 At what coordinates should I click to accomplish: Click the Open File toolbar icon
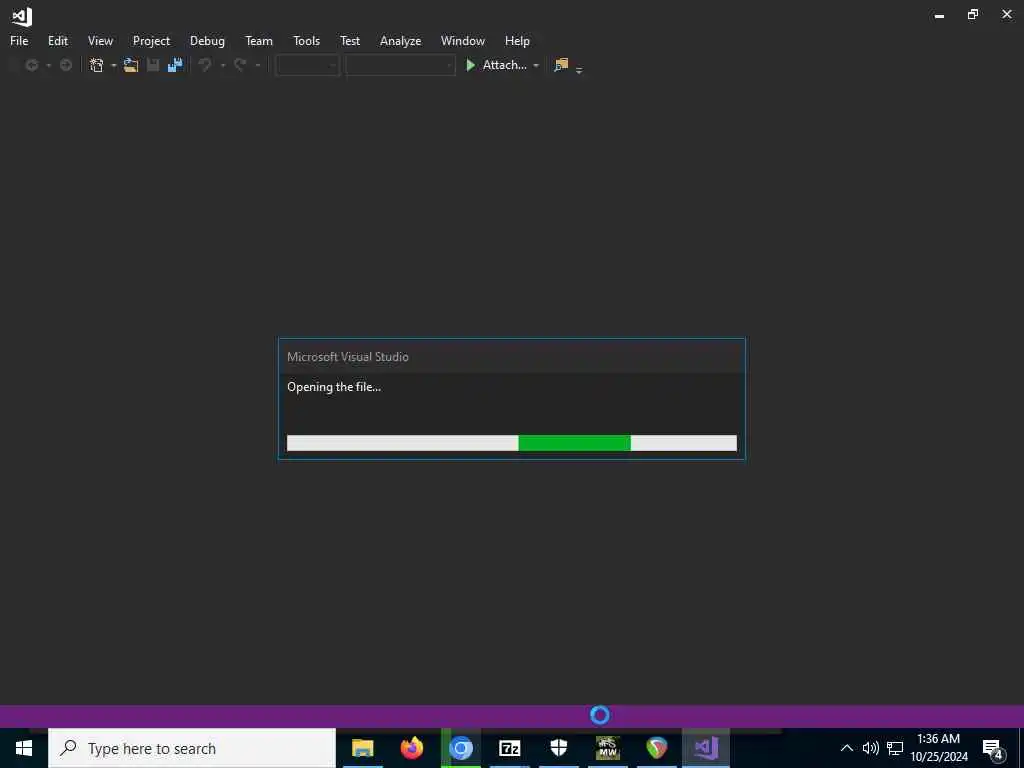pos(131,65)
